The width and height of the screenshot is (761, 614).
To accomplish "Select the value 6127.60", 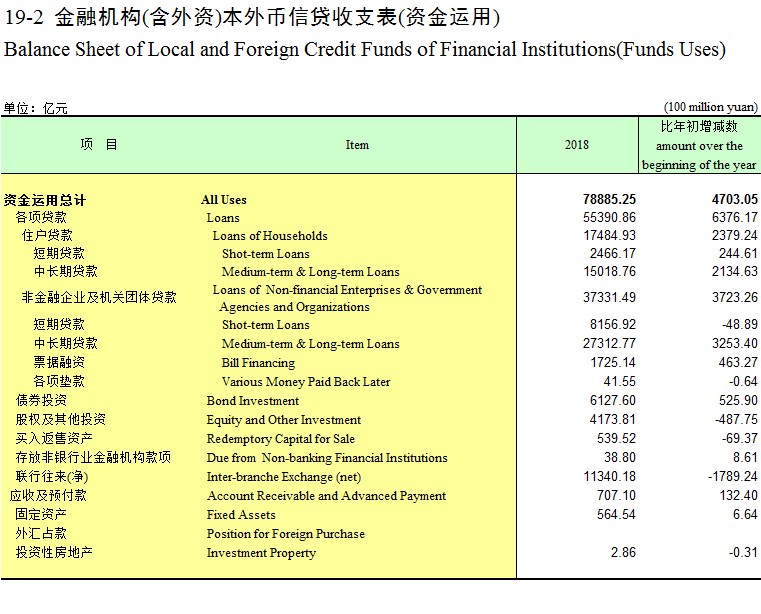I will click(x=612, y=400).
